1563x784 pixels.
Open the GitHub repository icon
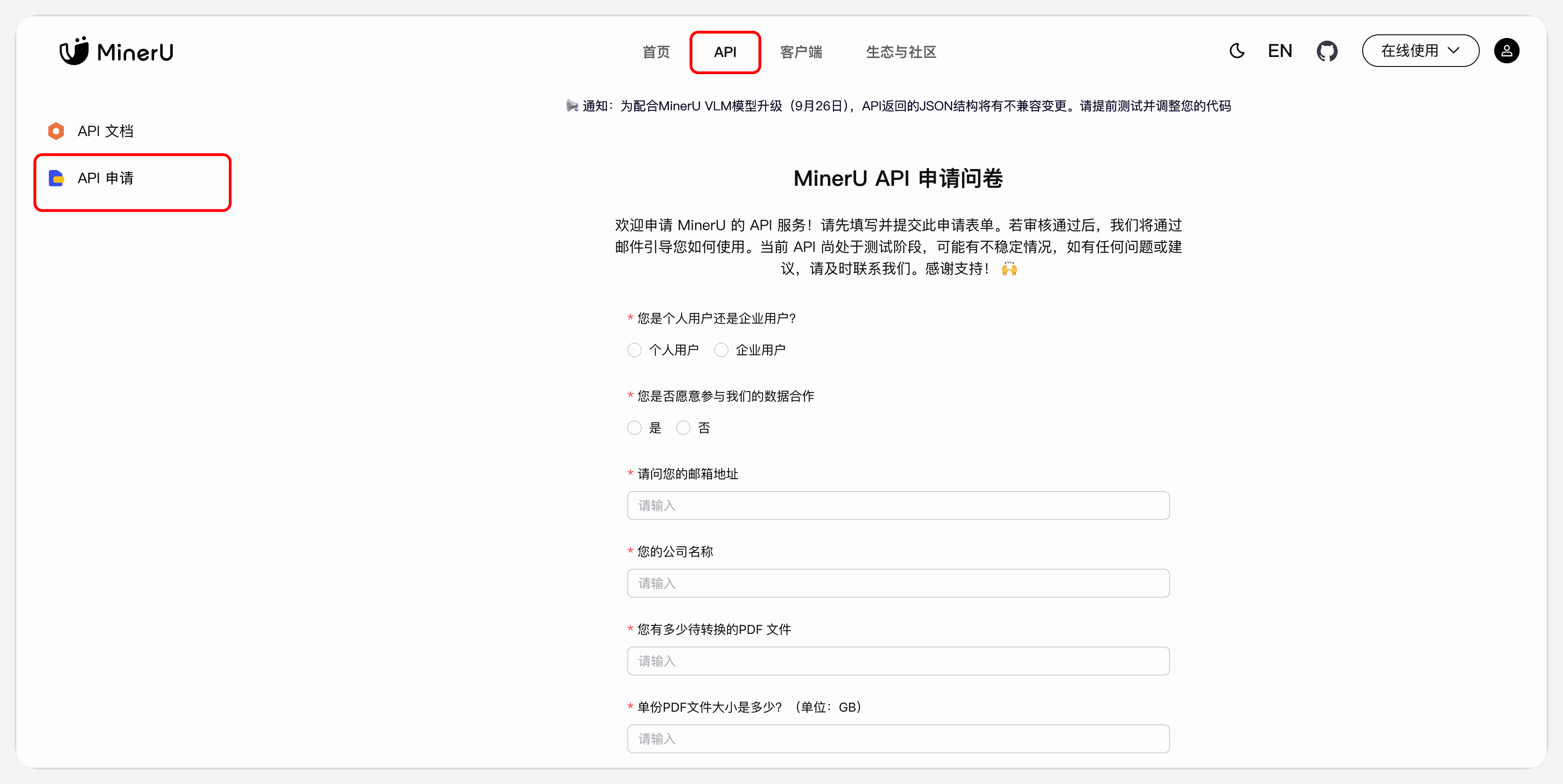pyautogui.click(x=1327, y=51)
